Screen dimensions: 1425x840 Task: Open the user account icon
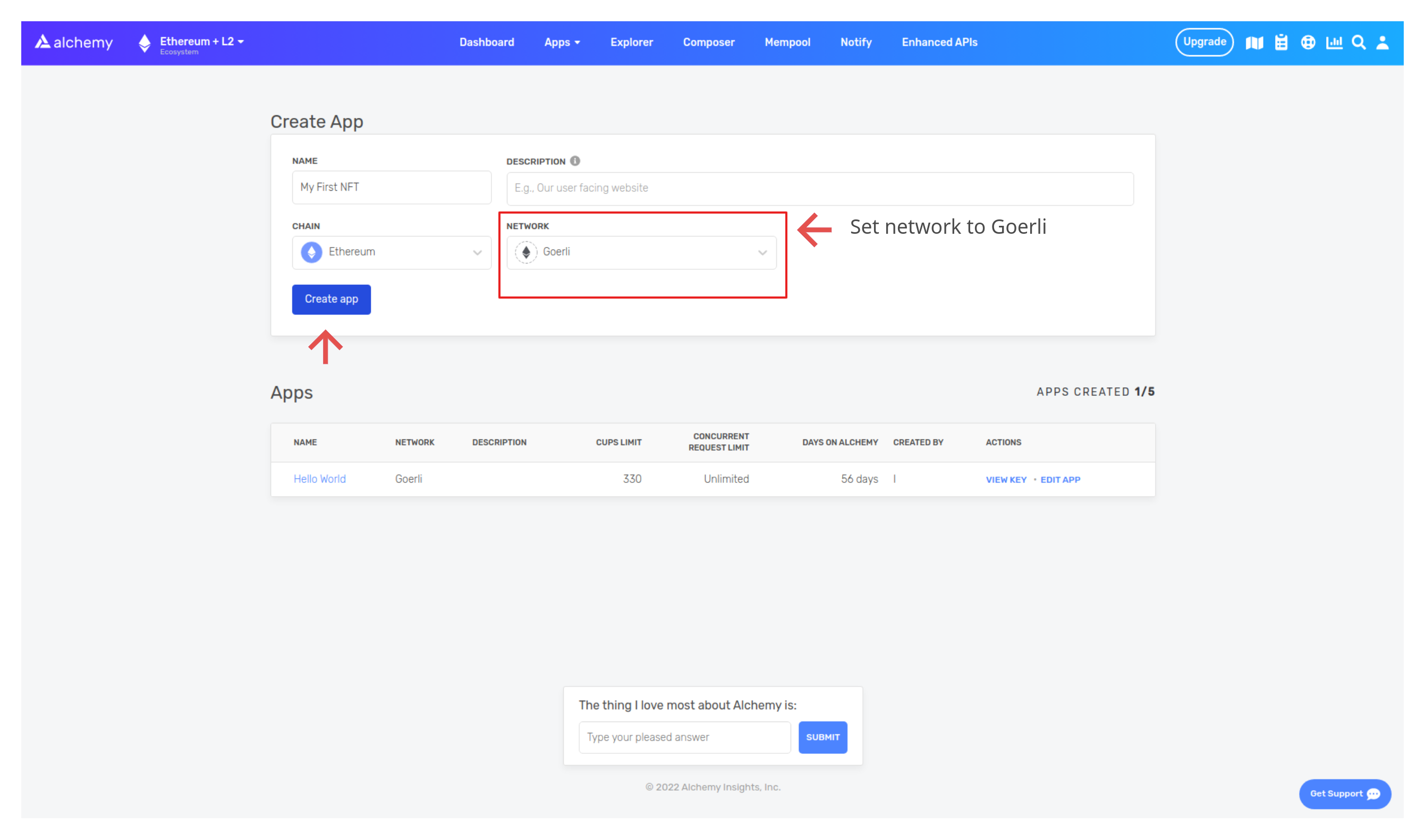click(x=1382, y=43)
